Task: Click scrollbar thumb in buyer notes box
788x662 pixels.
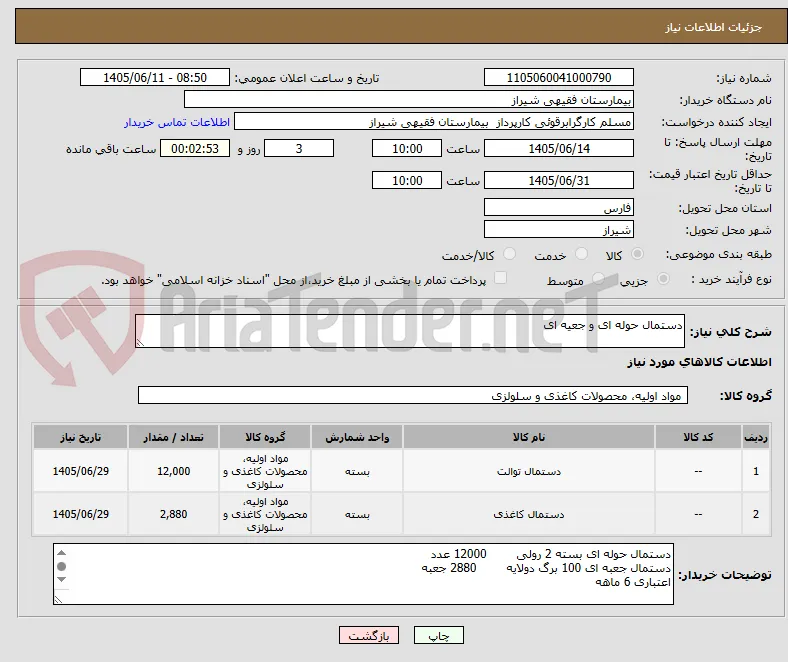Action: click(61, 566)
